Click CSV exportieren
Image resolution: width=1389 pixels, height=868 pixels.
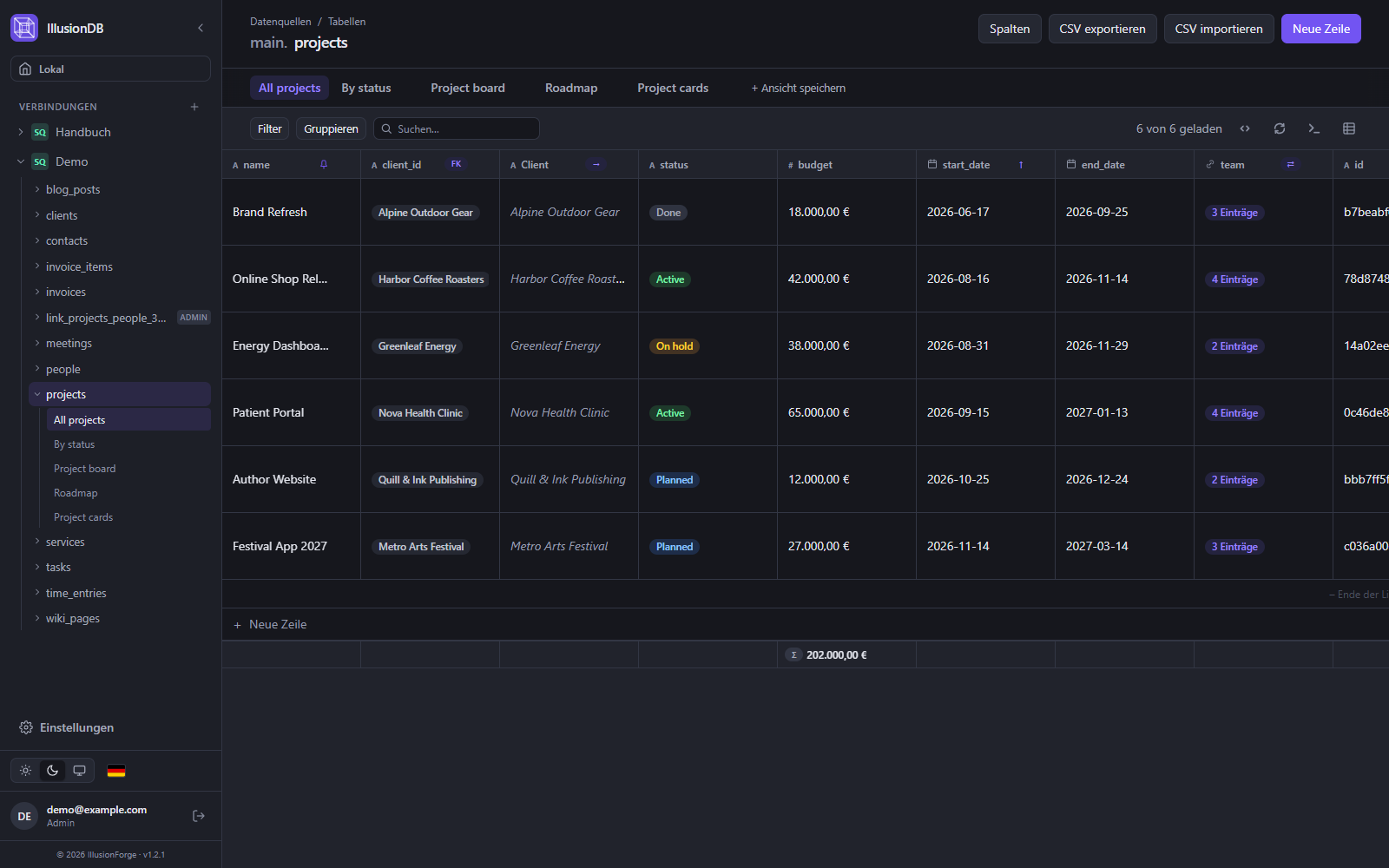coord(1103,29)
